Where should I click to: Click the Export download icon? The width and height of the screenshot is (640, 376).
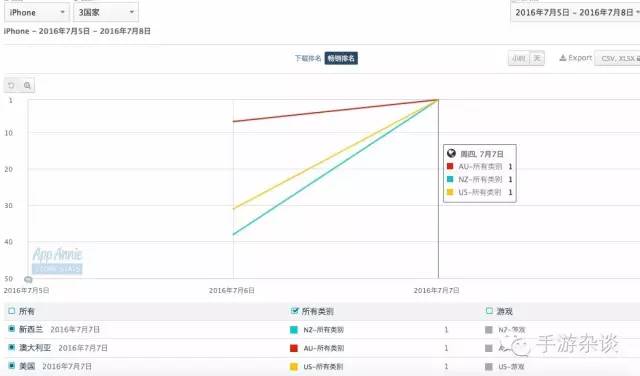[x=563, y=58]
